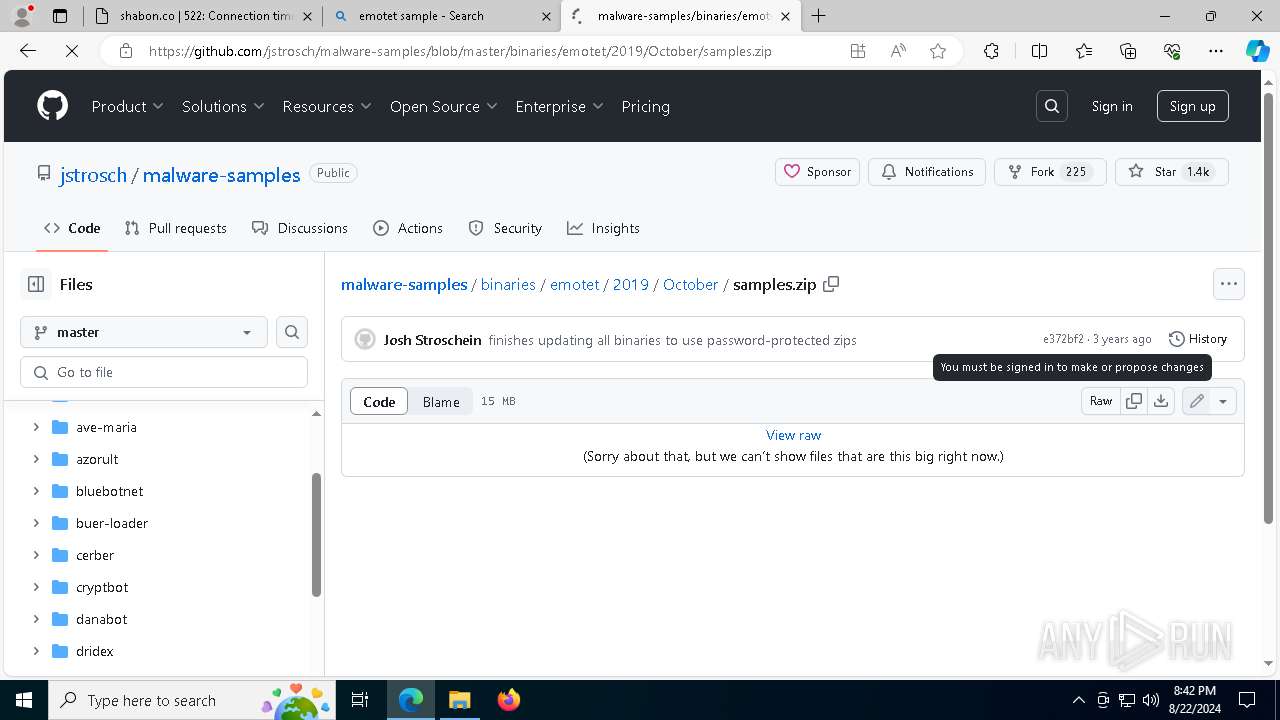Viewport: 1280px width, 720px height.
Task: Open the Discussions tab
Action: click(x=300, y=228)
